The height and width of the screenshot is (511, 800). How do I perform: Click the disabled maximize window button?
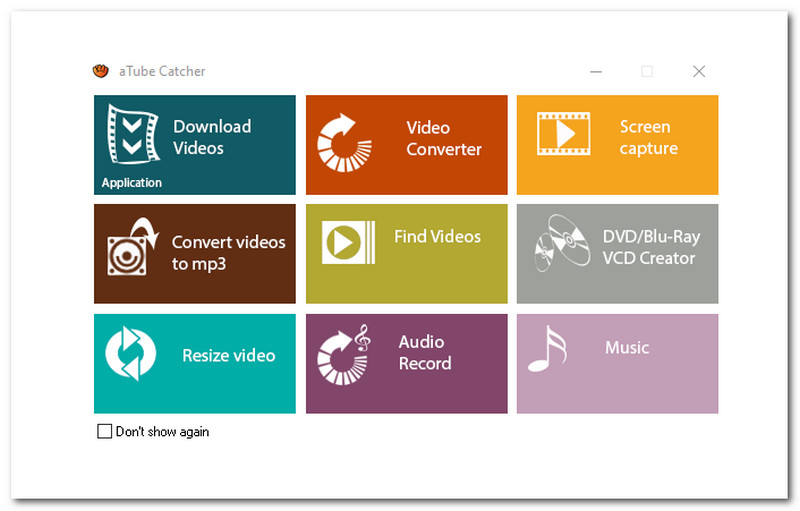(x=647, y=71)
